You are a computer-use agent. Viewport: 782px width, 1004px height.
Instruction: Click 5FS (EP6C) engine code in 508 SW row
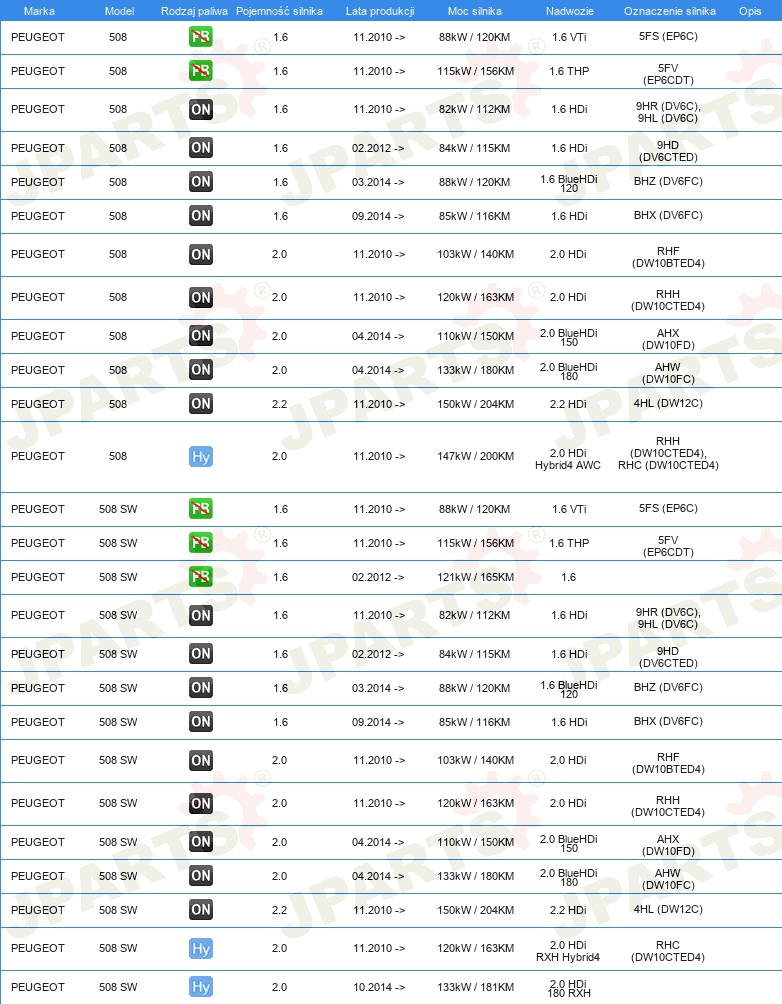point(668,508)
